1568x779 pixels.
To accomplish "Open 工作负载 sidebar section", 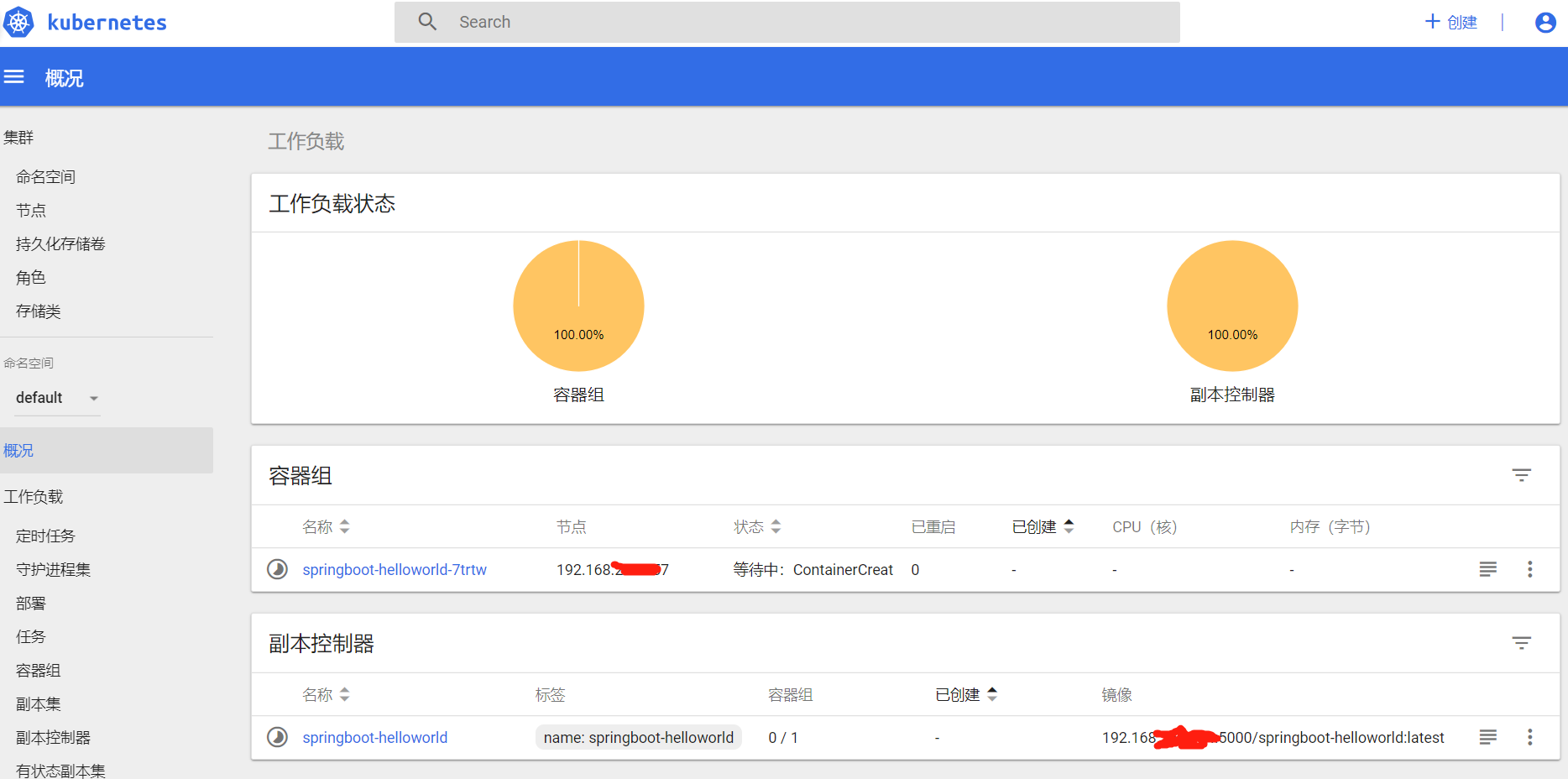I will pyautogui.click(x=34, y=497).
